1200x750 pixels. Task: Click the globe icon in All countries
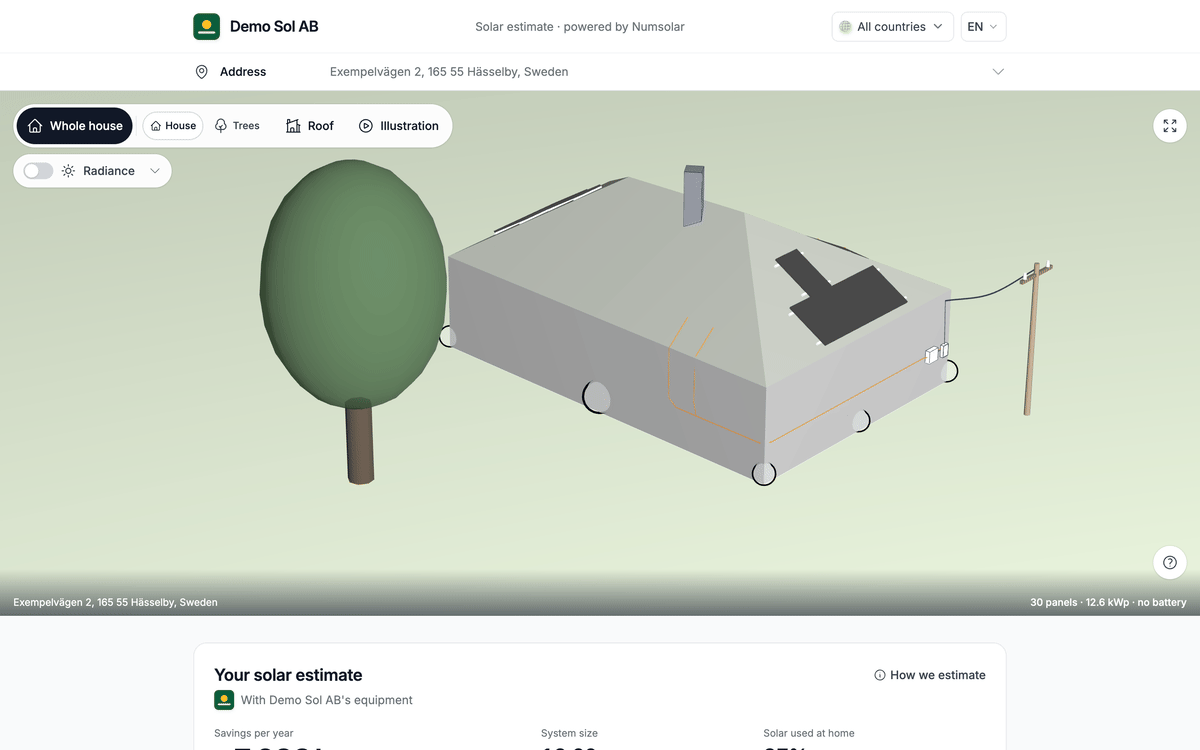pyautogui.click(x=845, y=27)
